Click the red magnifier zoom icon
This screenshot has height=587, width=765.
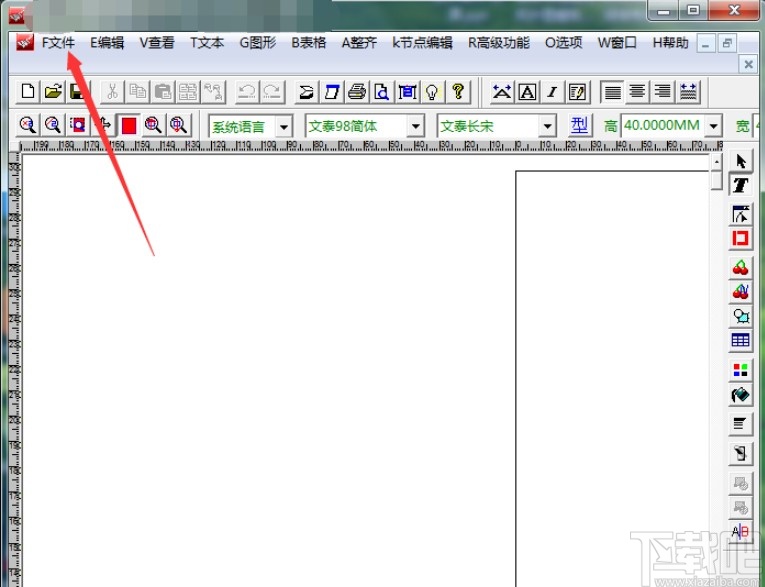point(153,125)
